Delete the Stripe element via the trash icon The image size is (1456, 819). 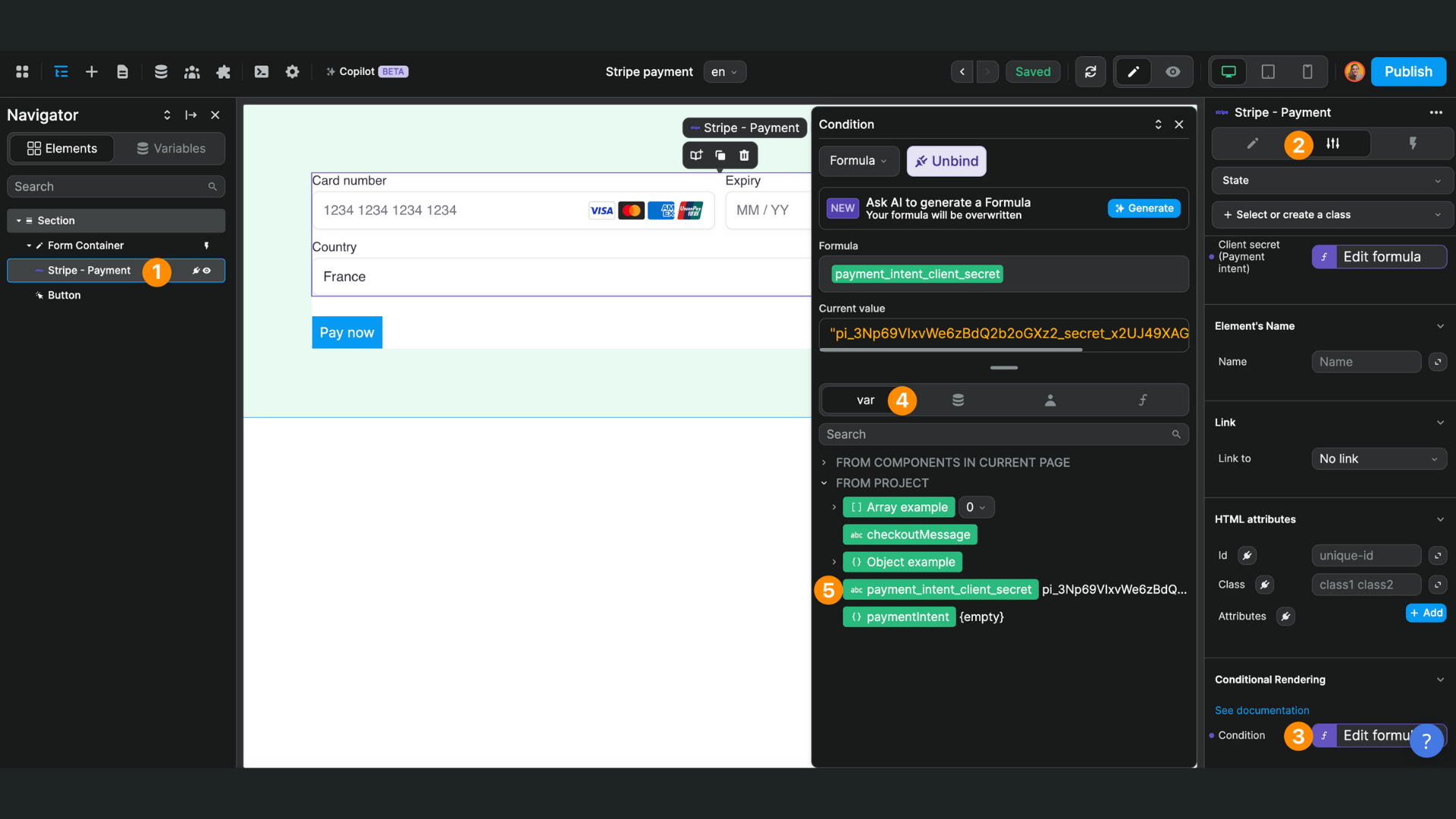click(x=744, y=155)
